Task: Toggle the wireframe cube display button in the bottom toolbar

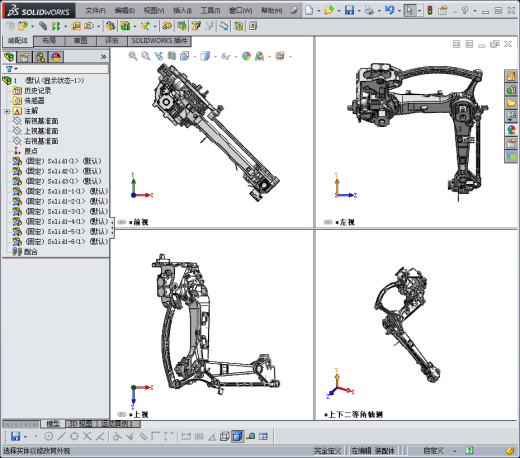Action: [225, 436]
